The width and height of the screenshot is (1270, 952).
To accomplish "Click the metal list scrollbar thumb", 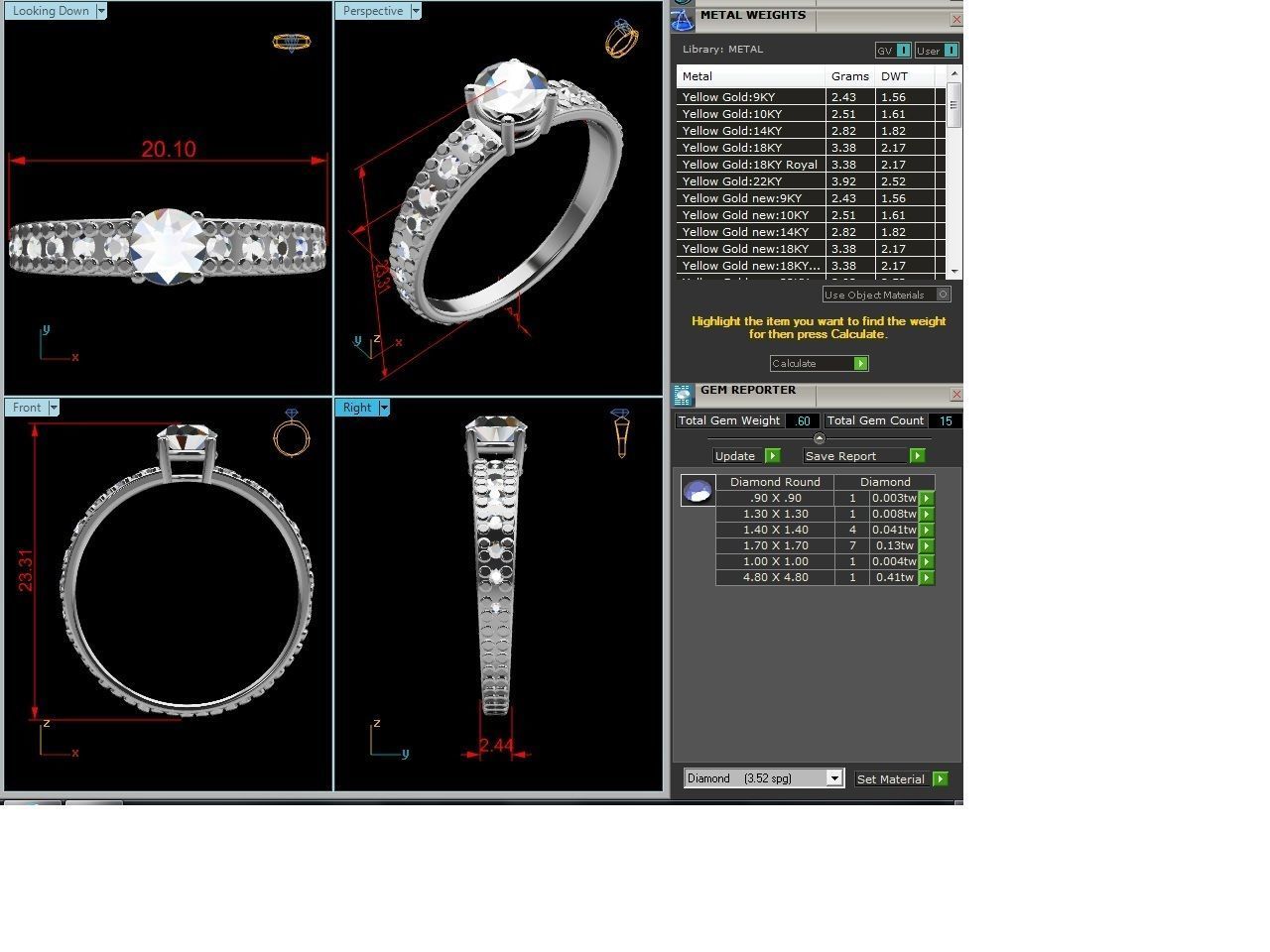I will [954, 105].
